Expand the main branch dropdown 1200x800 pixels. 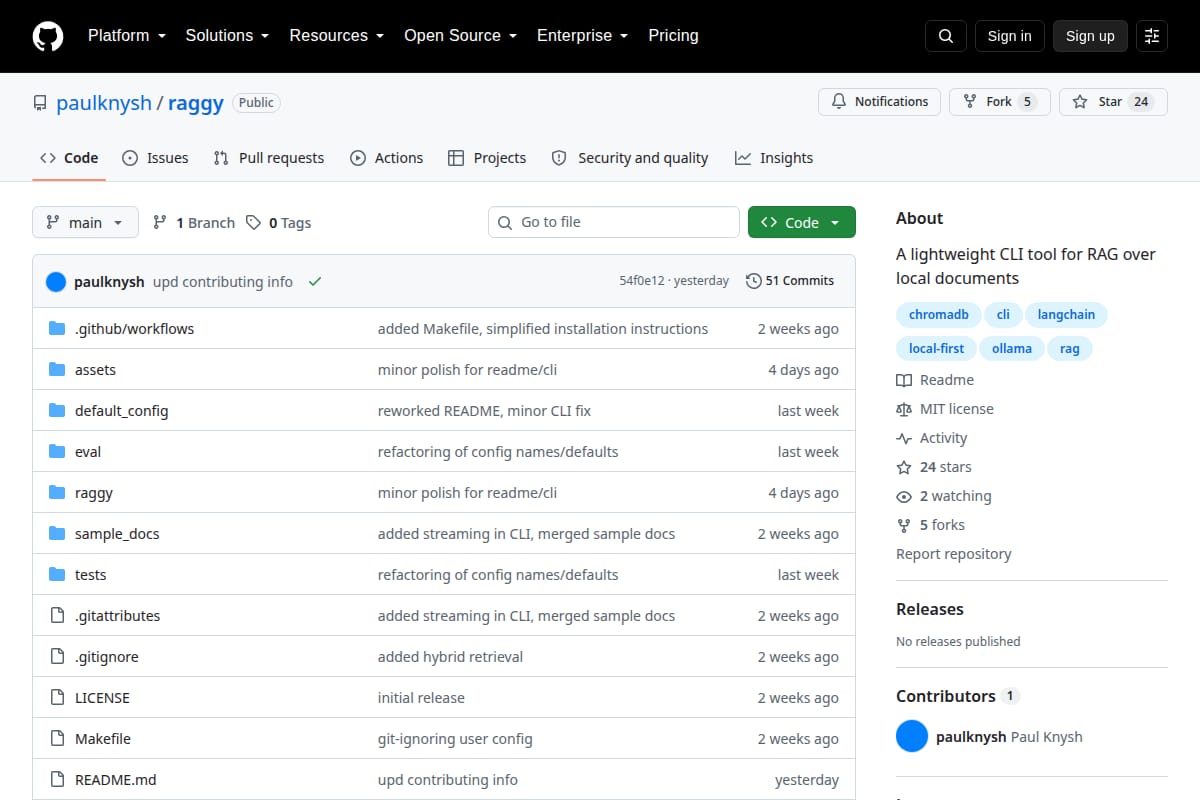coord(85,223)
